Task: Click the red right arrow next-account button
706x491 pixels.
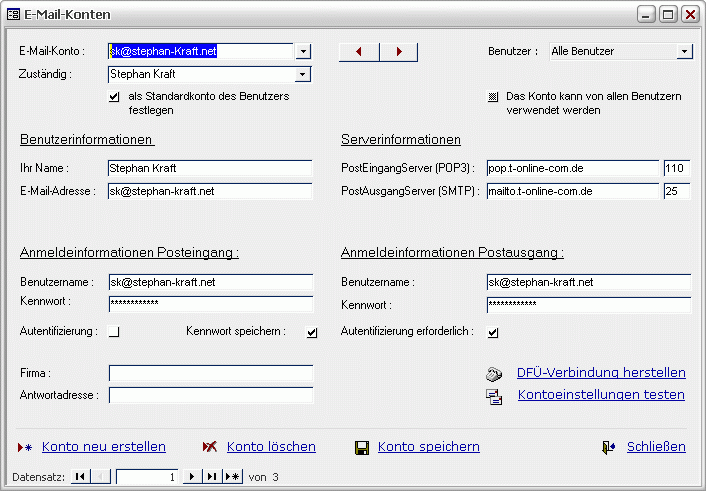Action: click(x=398, y=52)
